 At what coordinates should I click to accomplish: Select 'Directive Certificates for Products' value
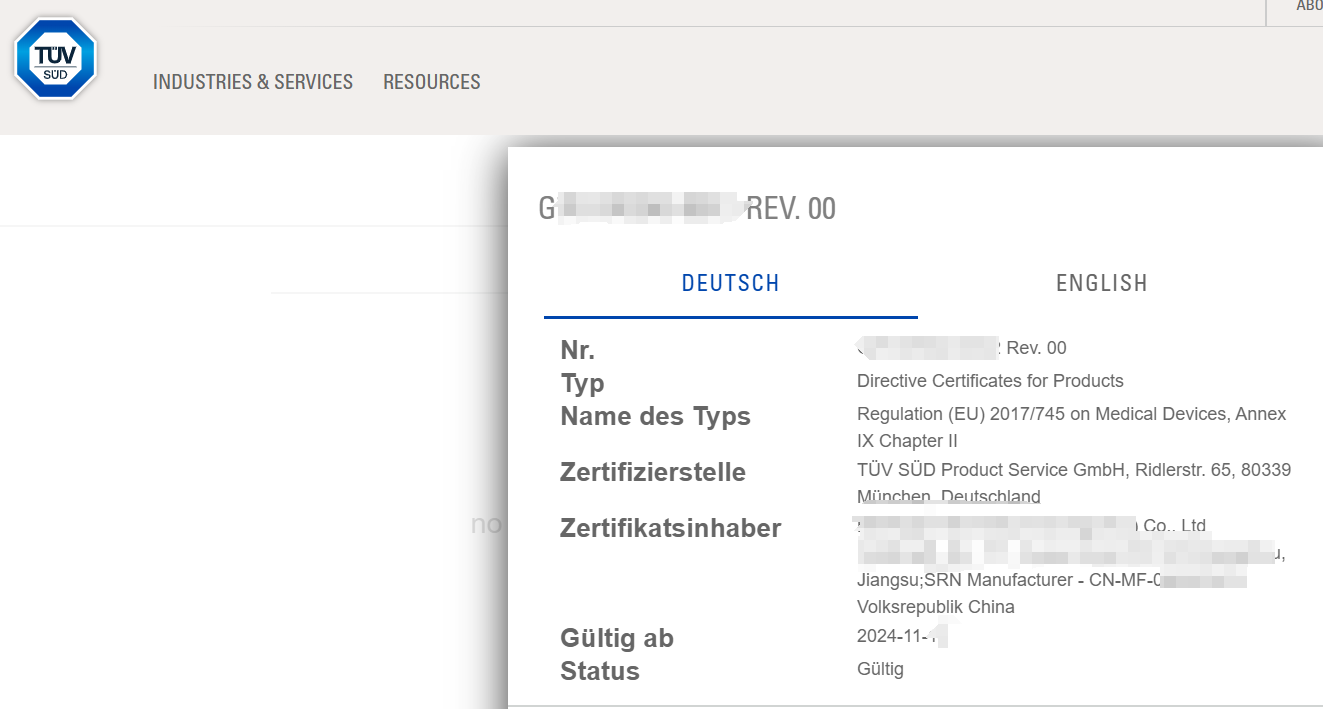point(990,381)
